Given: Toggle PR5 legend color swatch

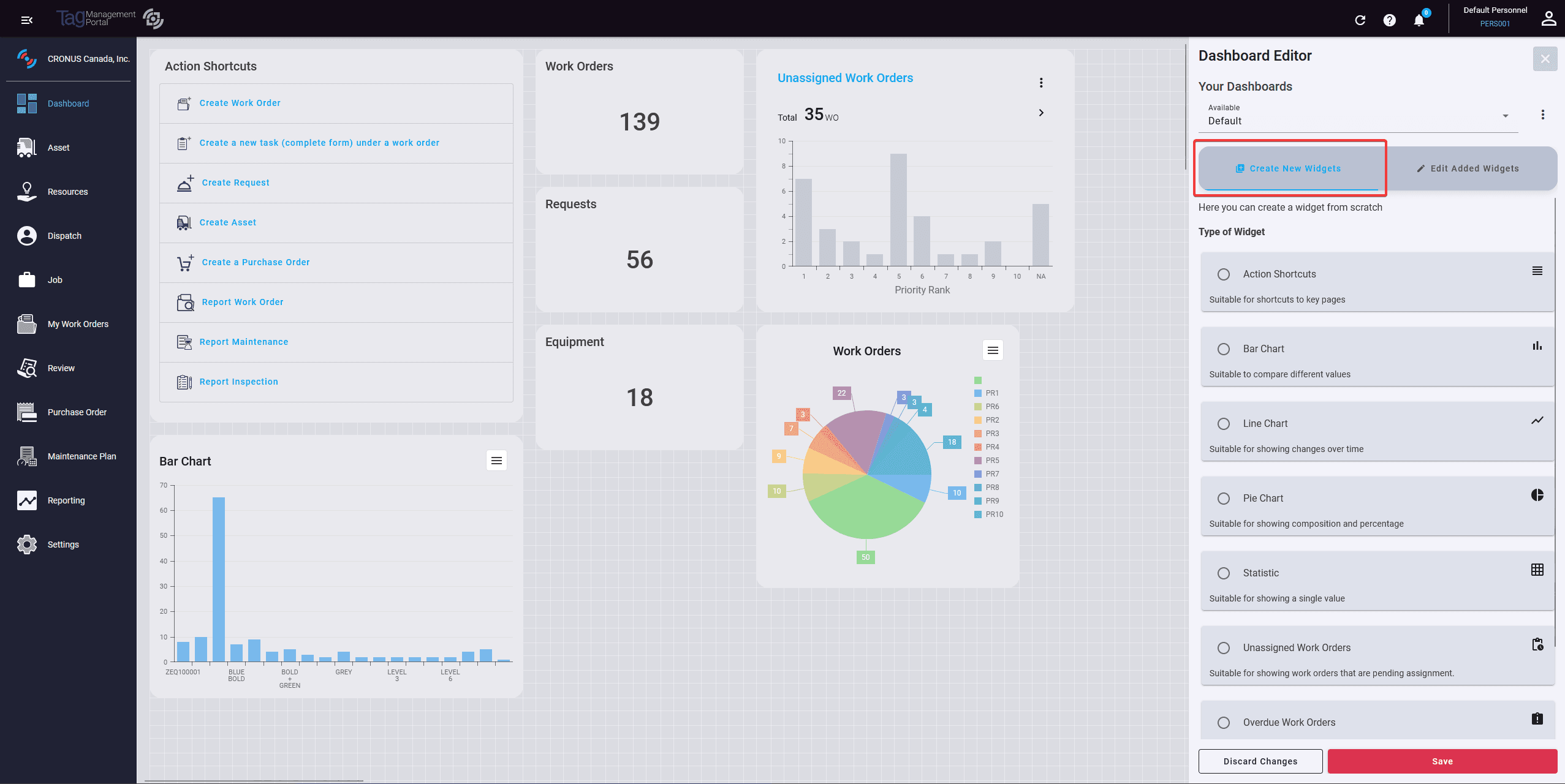Looking at the screenshot, I should point(978,461).
